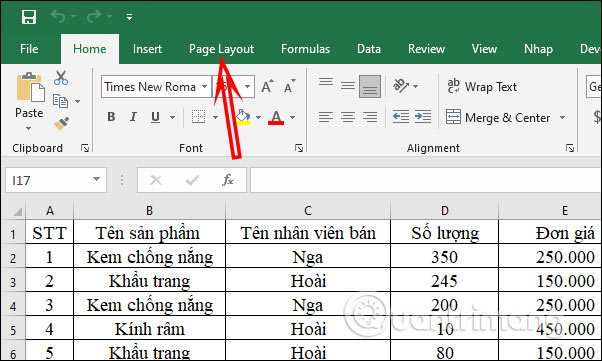The height and width of the screenshot is (361, 602).
Task: Increase font size with large A
Action: click(267, 86)
